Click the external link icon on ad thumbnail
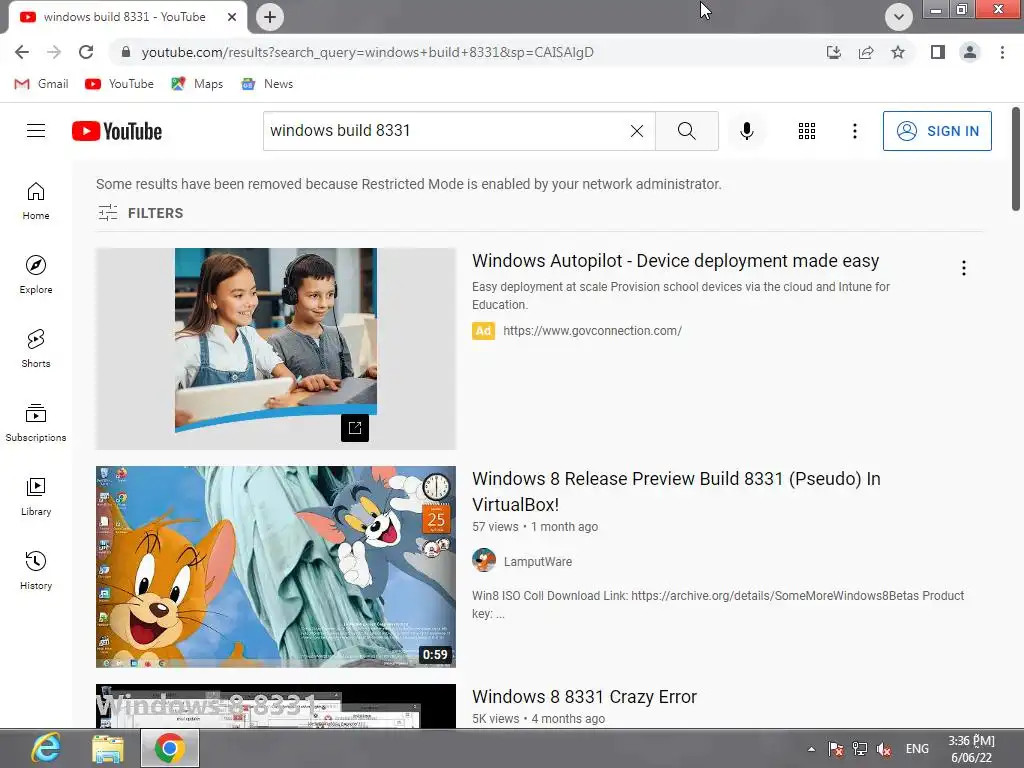 click(355, 428)
